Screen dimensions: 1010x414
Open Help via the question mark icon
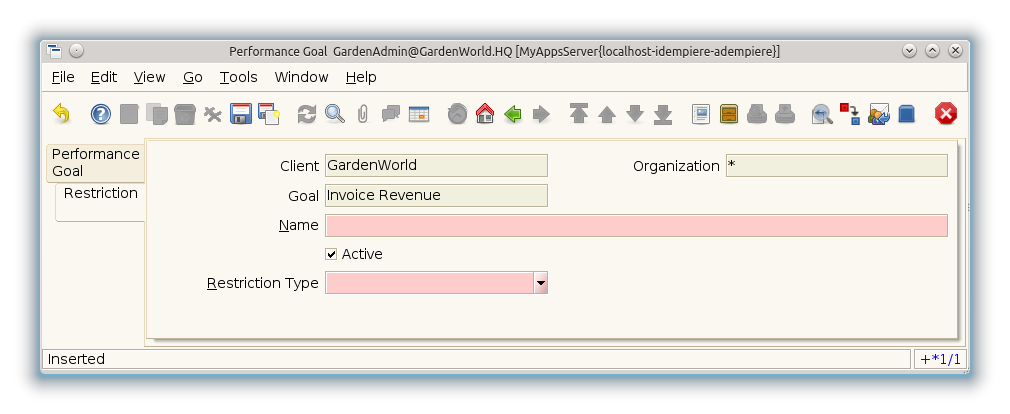tap(100, 114)
